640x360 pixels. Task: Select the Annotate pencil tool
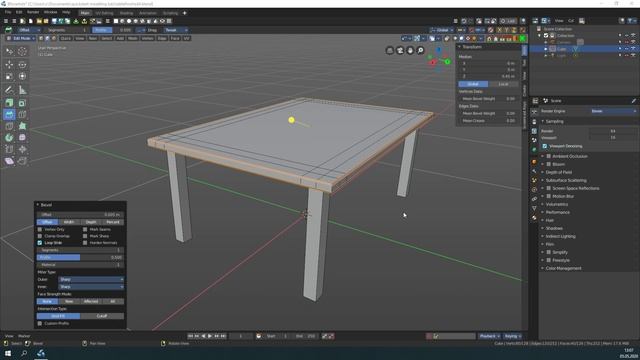pyautogui.click(x=9, y=90)
